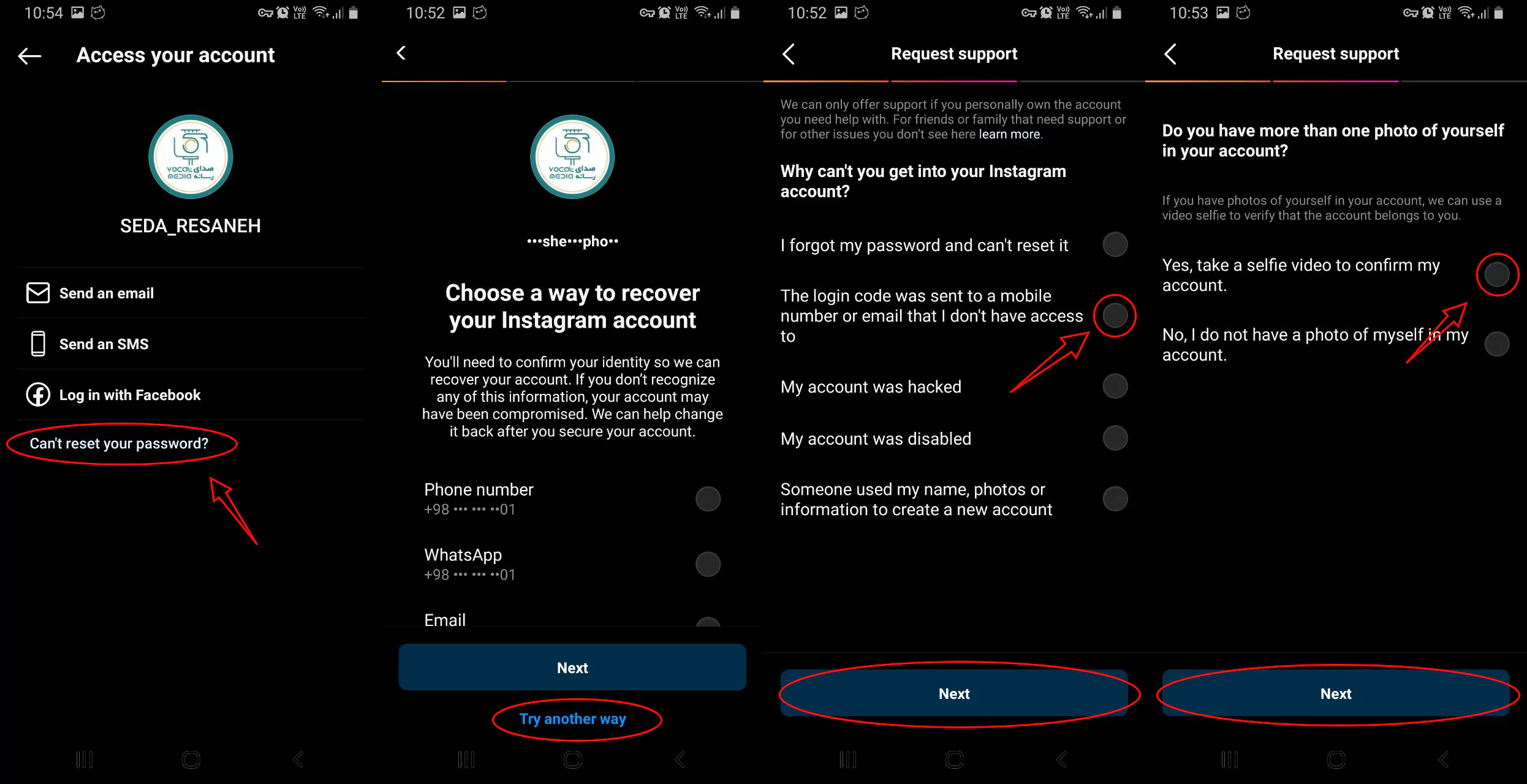Select 'Log in with Facebook' menu option
Image resolution: width=1527 pixels, height=784 pixels.
pos(130,394)
